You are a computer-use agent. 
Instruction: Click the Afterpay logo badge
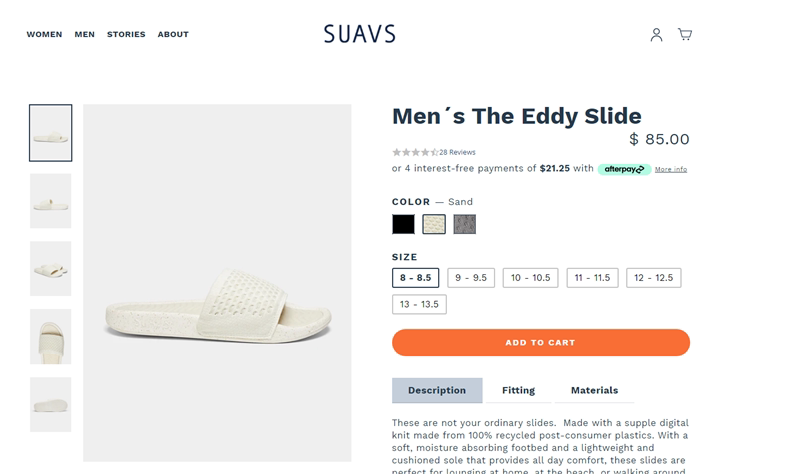click(x=625, y=169)
